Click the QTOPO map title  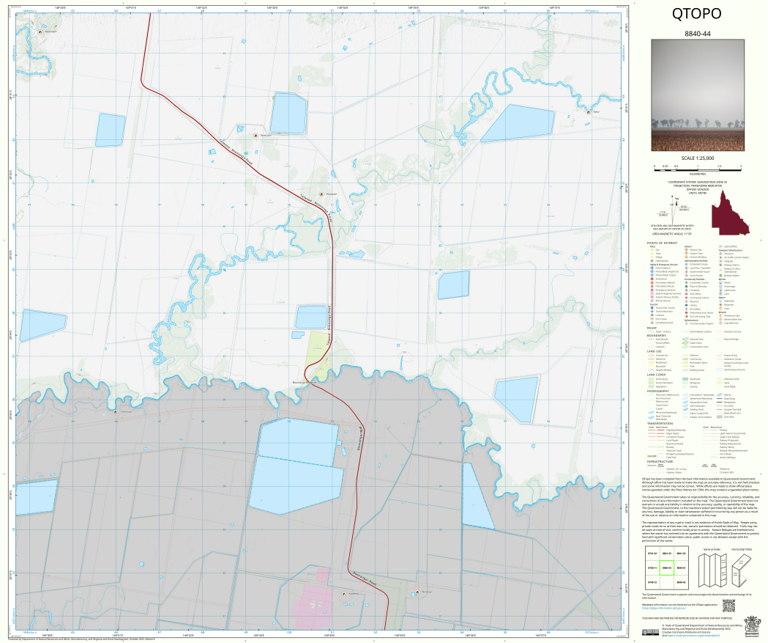(696, 14)
